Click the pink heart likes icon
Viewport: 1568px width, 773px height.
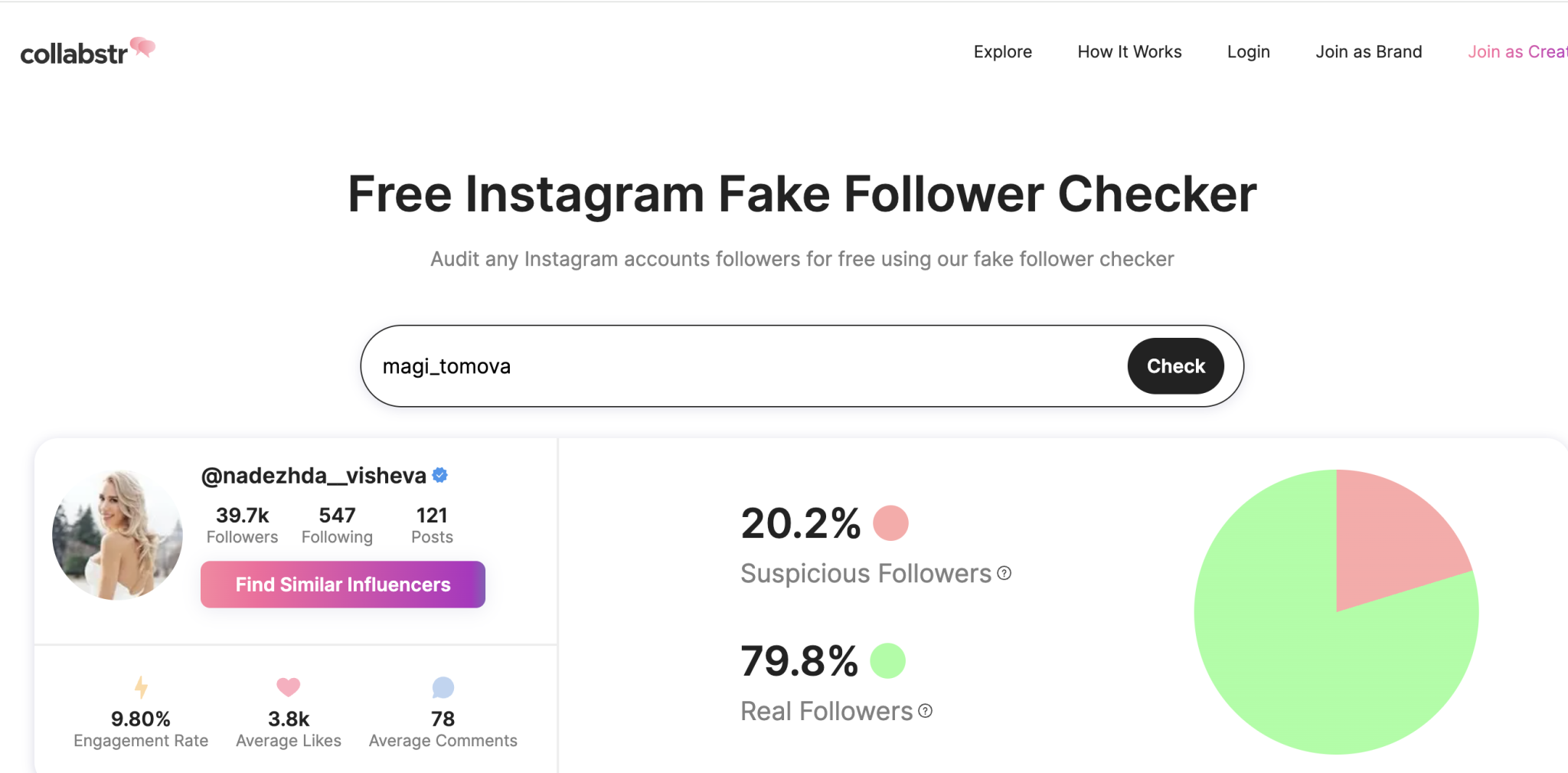[x=289, y=686]
